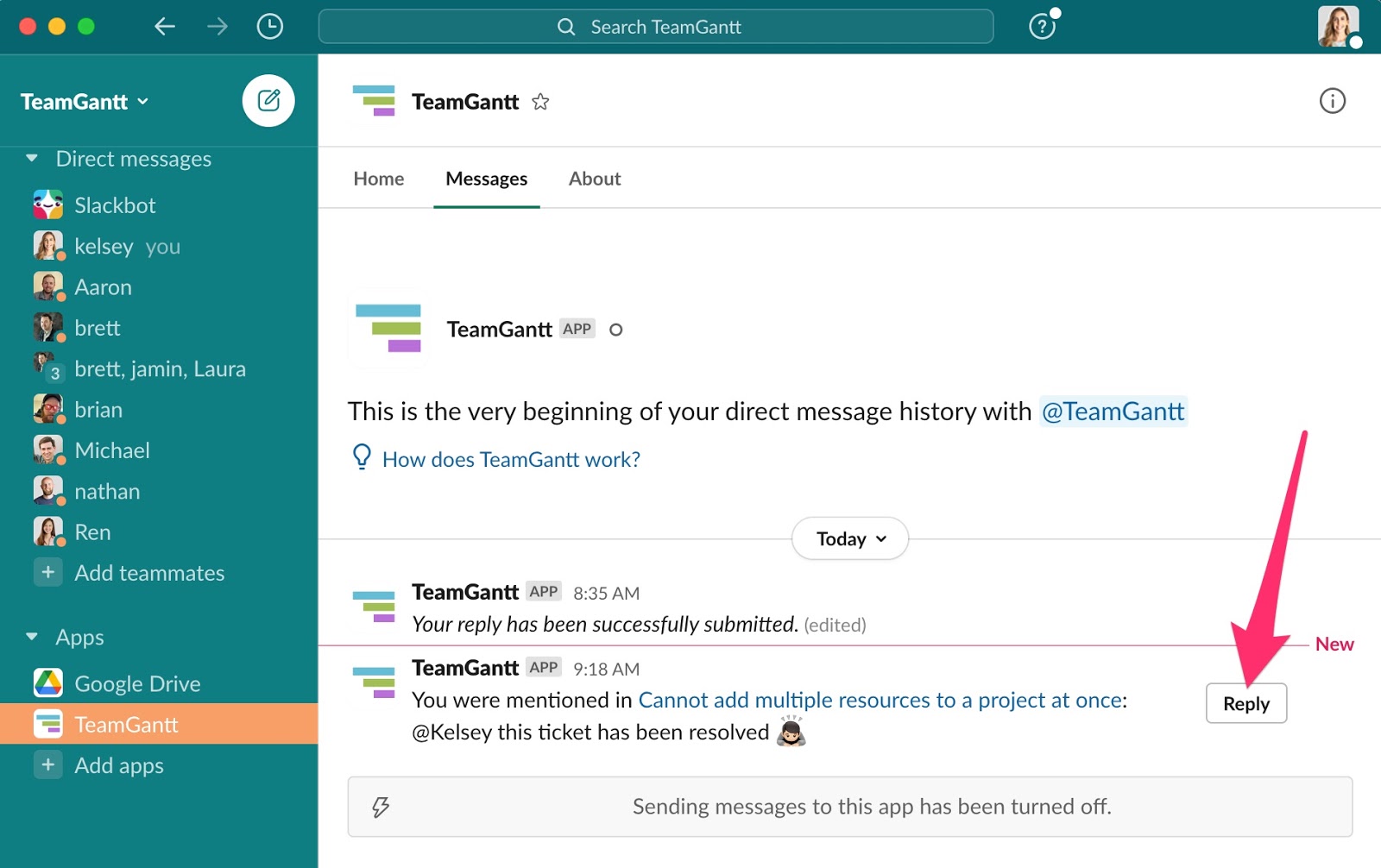Open the TeamGantt workspace dropdown menu
The height and width of the screenshot is (868, 1381).
point(85,102)
